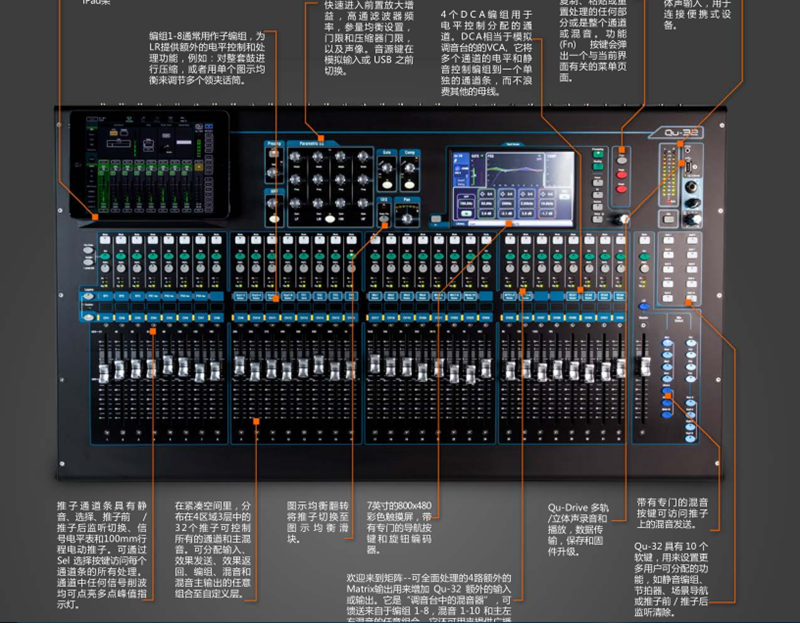The height and width of the screenshot is (623, 800).
Task: Hit the green Sel key on Master strip
Action: [644, 256]
